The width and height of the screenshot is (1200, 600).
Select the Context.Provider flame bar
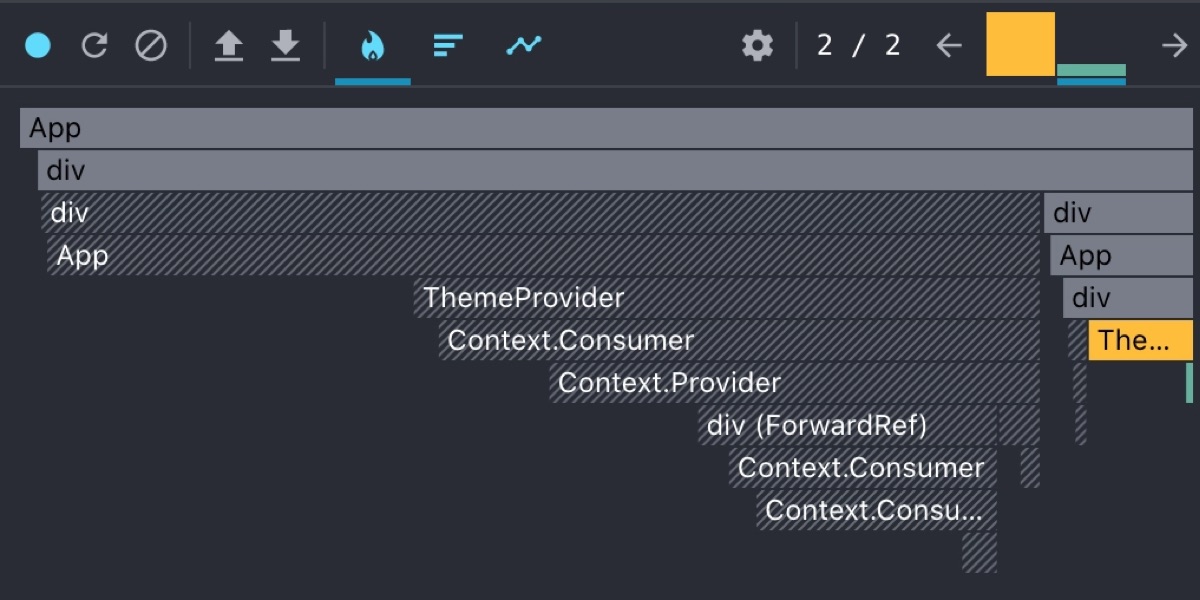pos(795,383)
